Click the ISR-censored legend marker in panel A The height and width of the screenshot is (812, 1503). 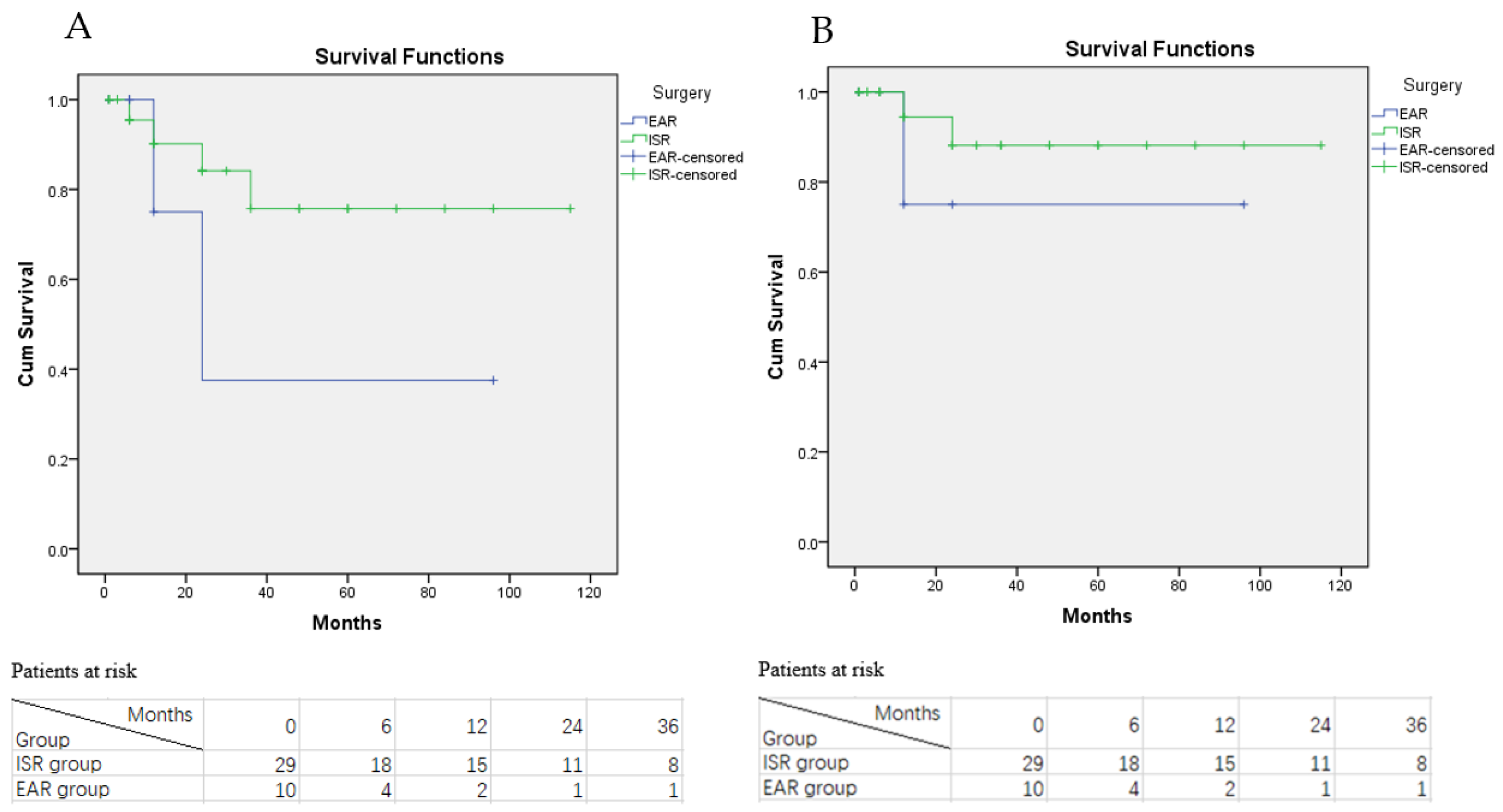633,174
